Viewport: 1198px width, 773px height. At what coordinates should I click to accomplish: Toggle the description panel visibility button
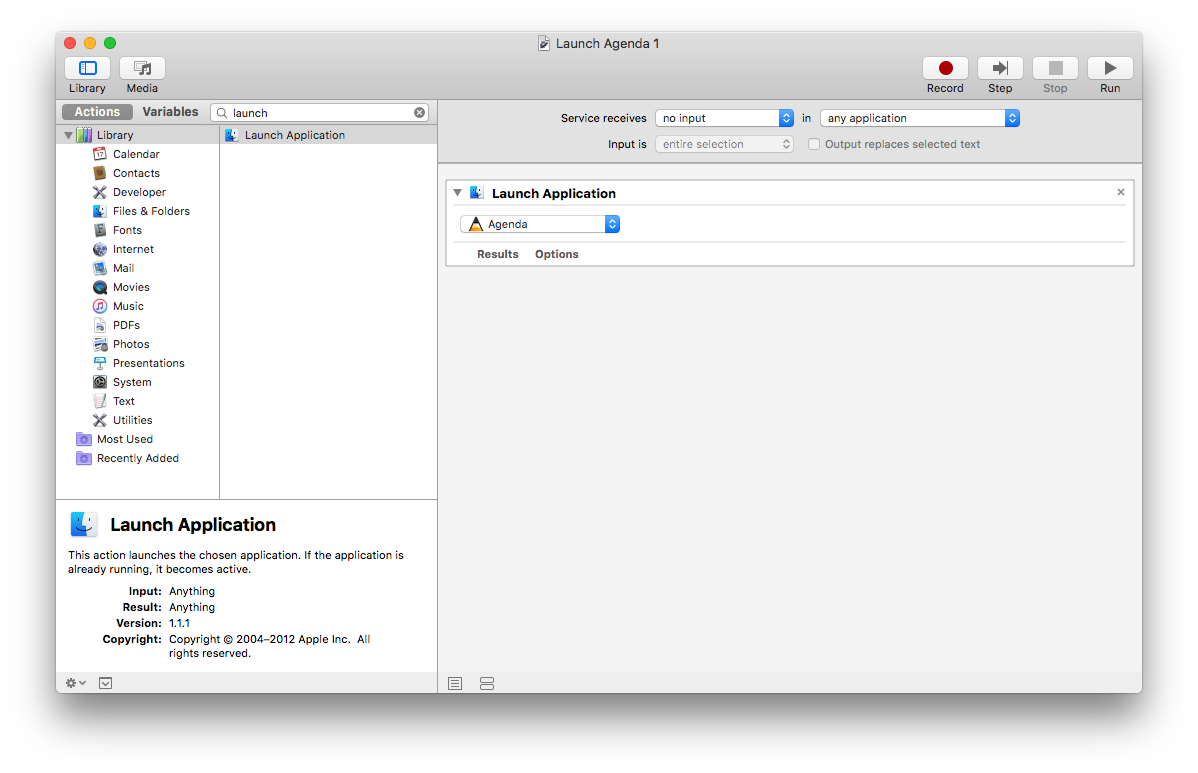[x=105, y=684]
